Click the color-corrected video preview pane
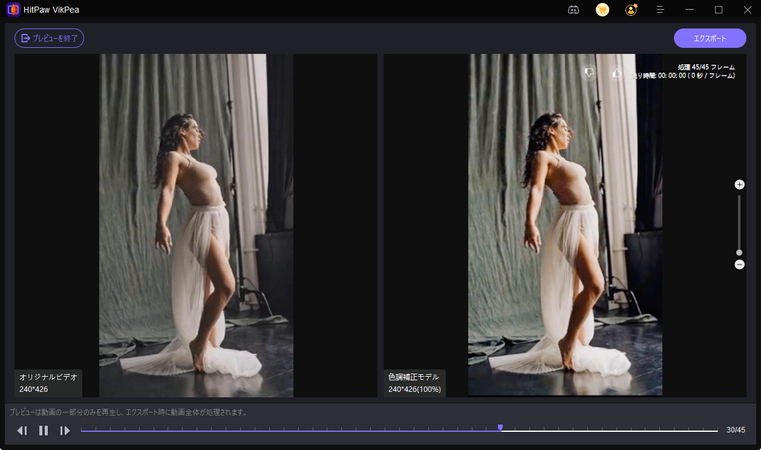Viewport: 761px width, 450px height. click(x=565, y=225)
